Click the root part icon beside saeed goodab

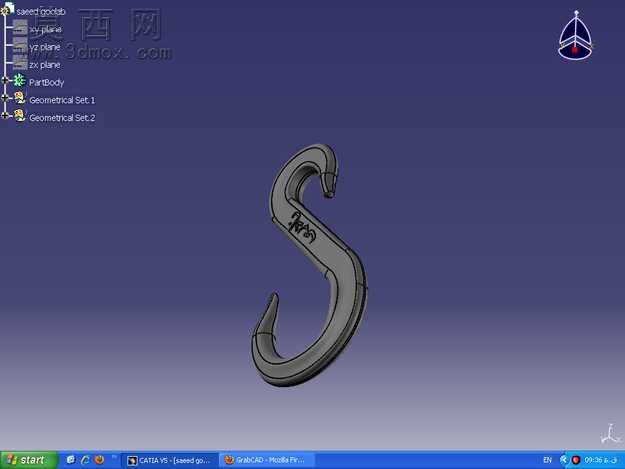(x=7, y=9)
